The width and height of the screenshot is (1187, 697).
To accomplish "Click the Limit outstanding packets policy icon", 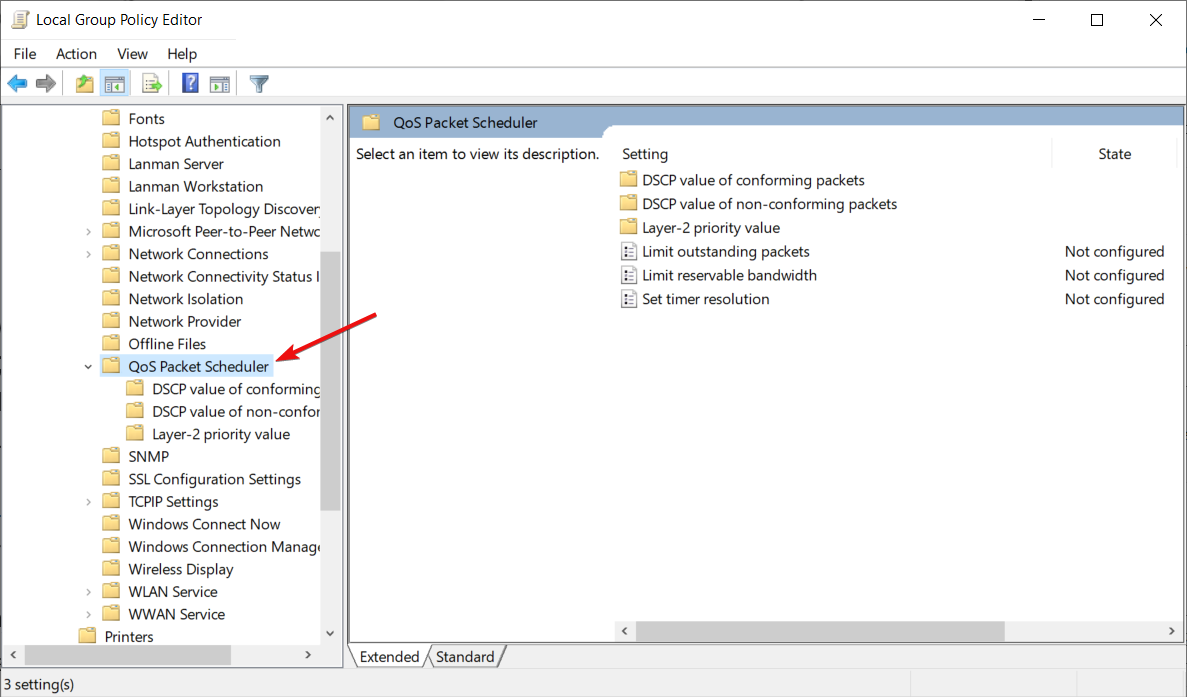I will (x=628, y=251).
